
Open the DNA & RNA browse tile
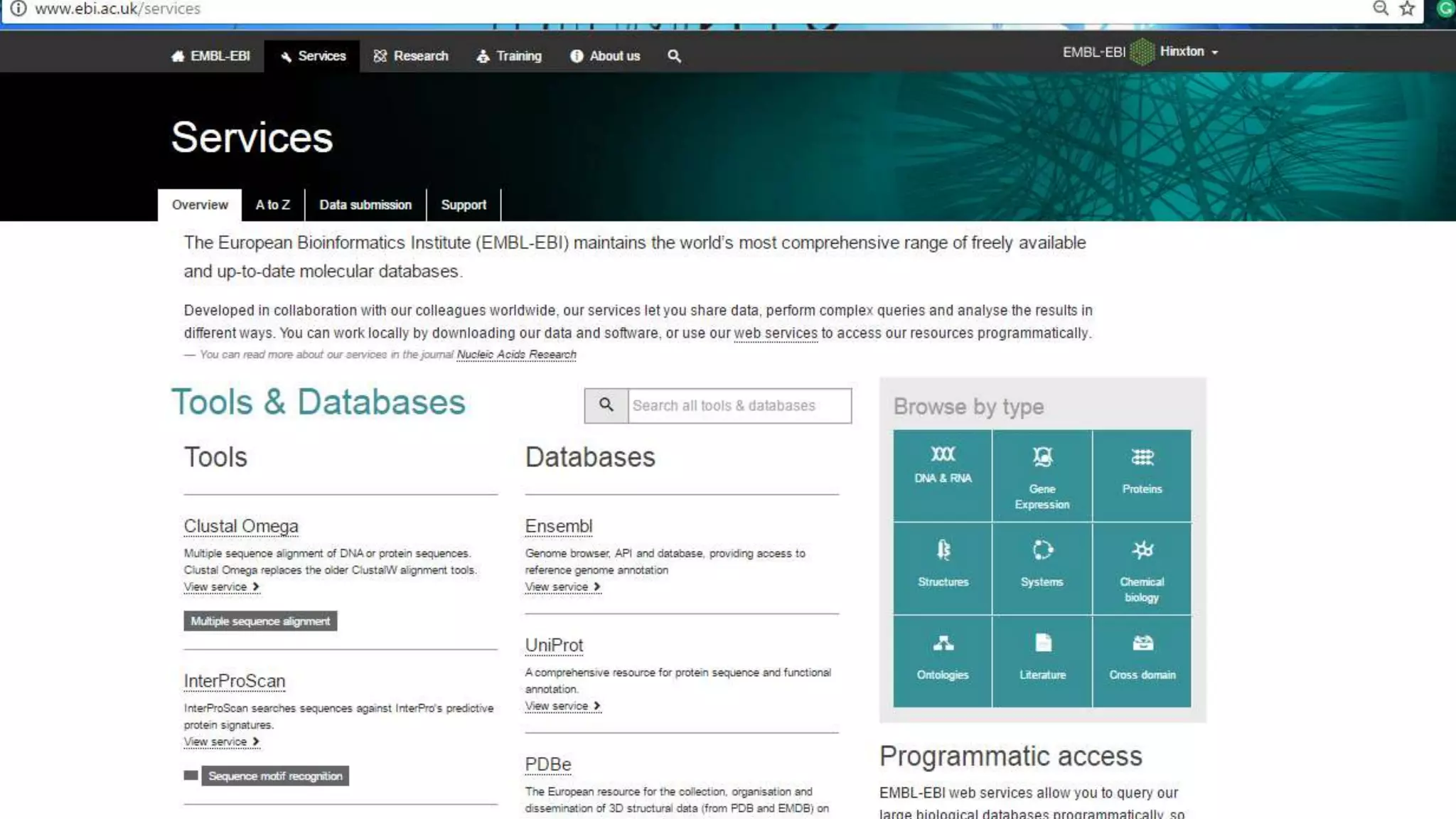942,475
